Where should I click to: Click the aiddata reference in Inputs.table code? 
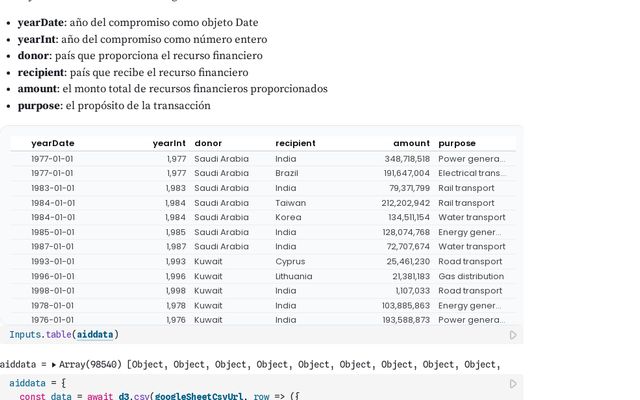coord(95,335)
